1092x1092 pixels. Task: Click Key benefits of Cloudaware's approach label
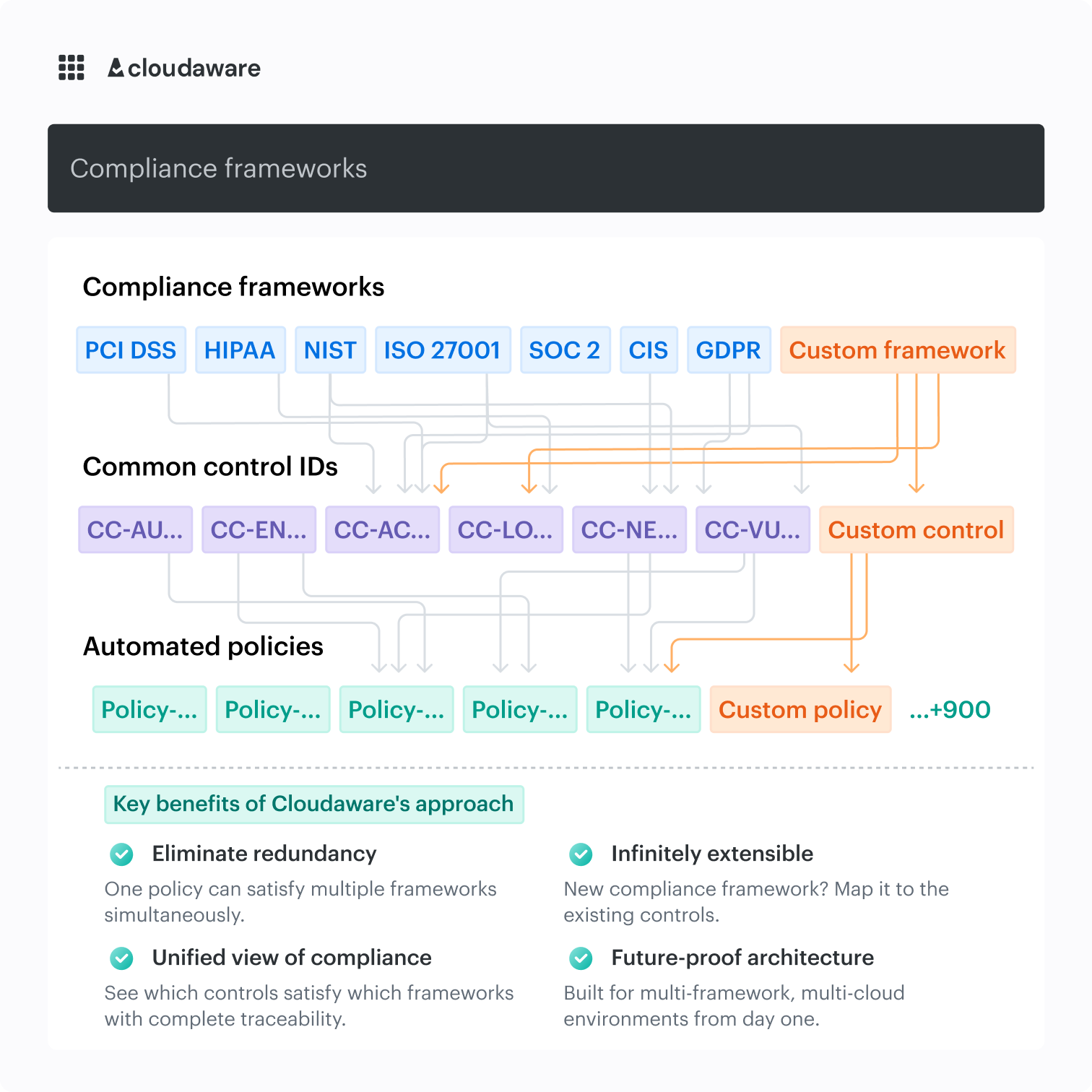pyautogui.click(x=313, y=805)
